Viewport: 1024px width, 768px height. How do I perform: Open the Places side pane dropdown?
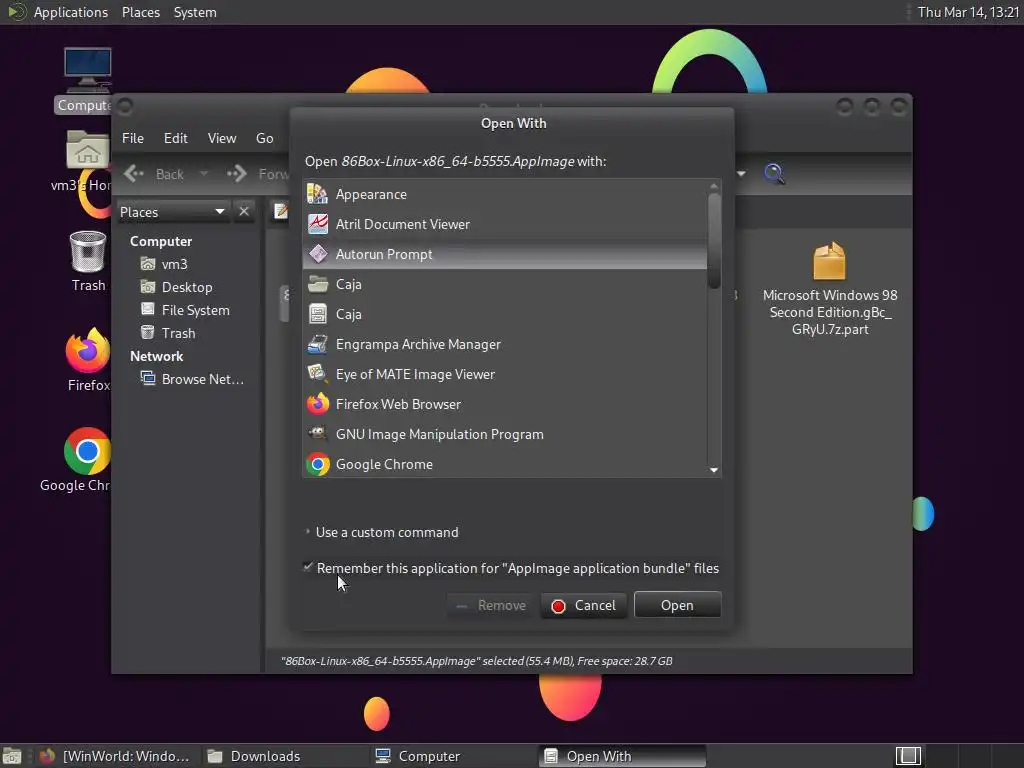[172, 212]
